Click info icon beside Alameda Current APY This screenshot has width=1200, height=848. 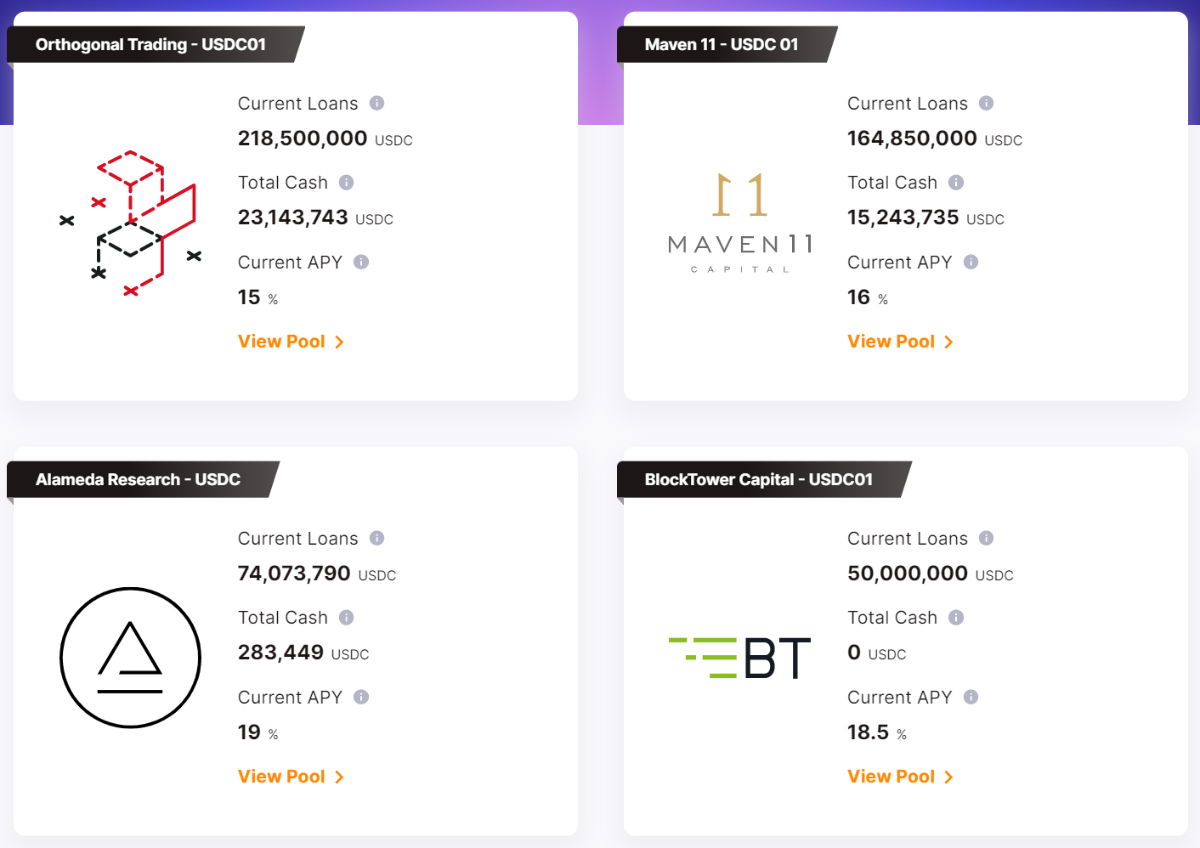click(361, 697)
